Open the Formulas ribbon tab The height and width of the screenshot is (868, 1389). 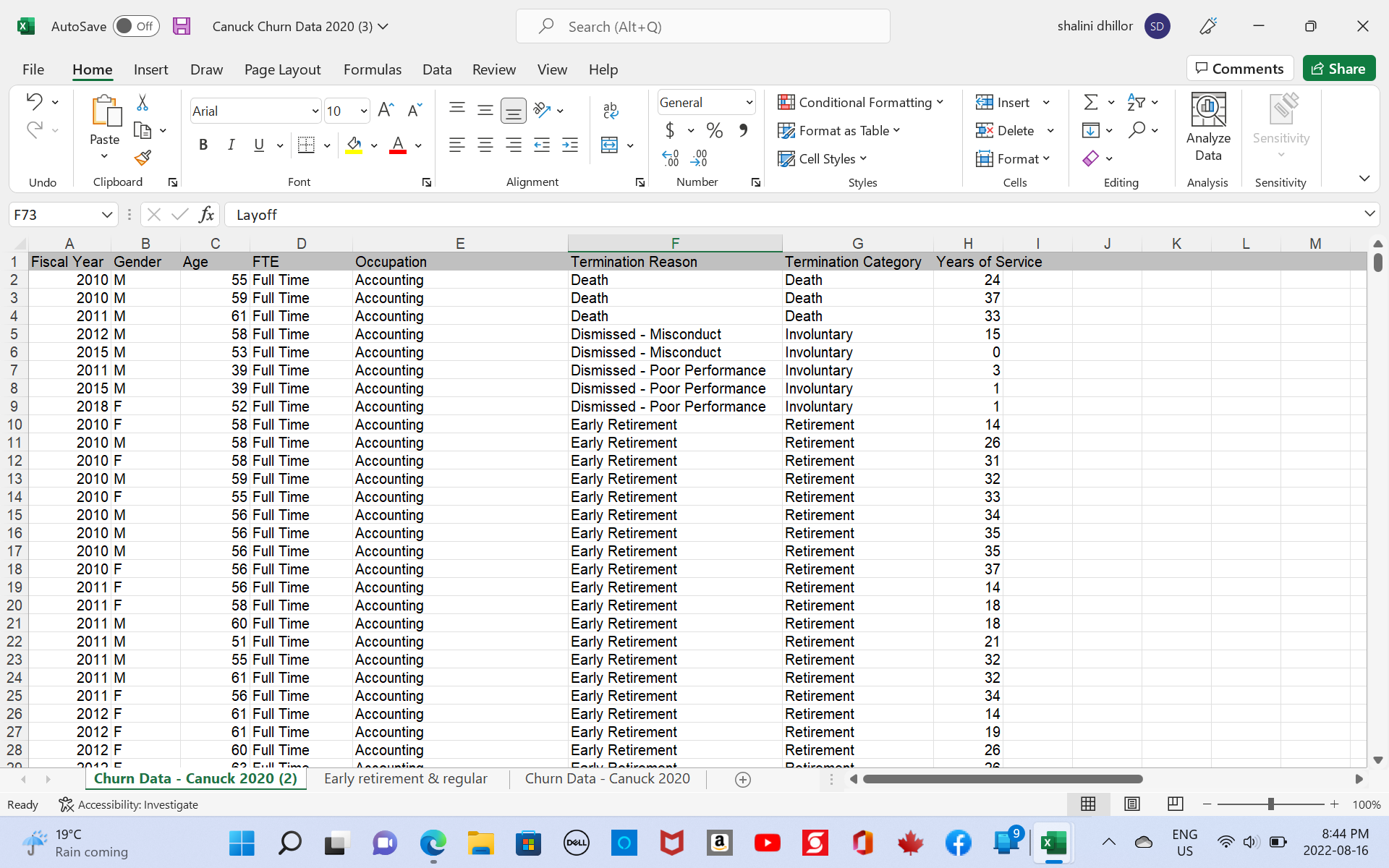pos(372,69)
